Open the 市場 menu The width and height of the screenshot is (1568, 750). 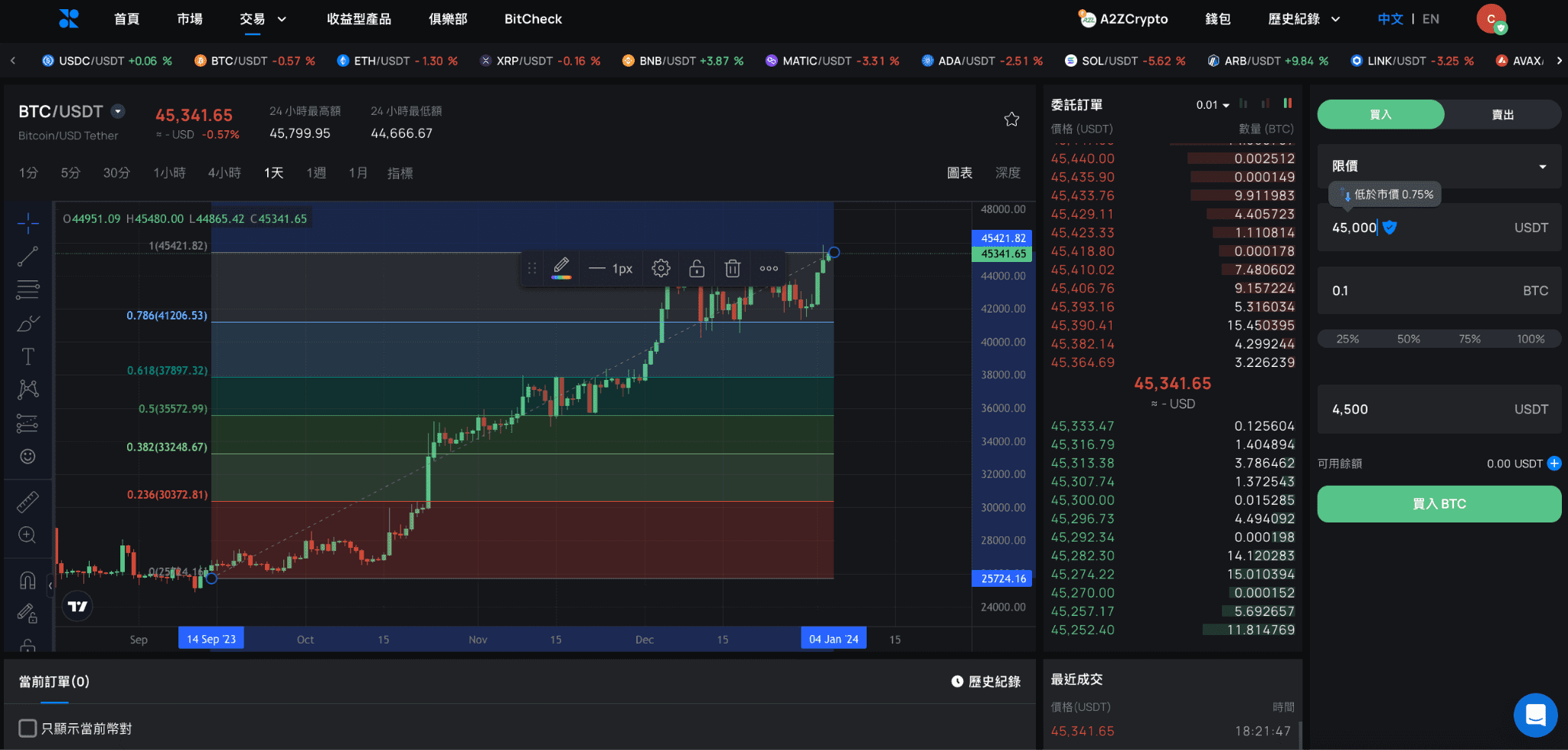click(189, 18)
